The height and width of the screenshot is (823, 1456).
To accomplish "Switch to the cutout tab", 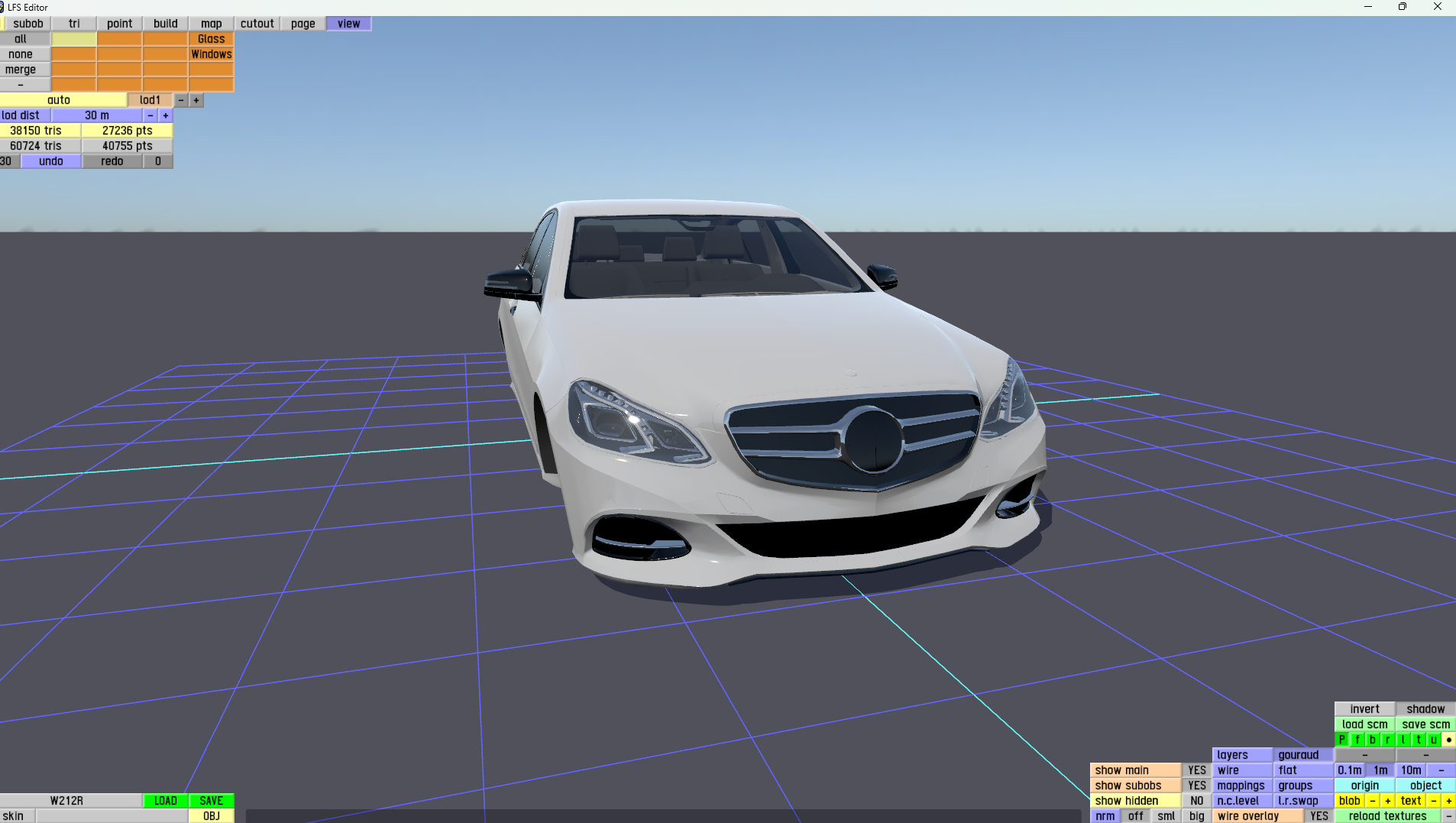I will (x=257, y=24).
